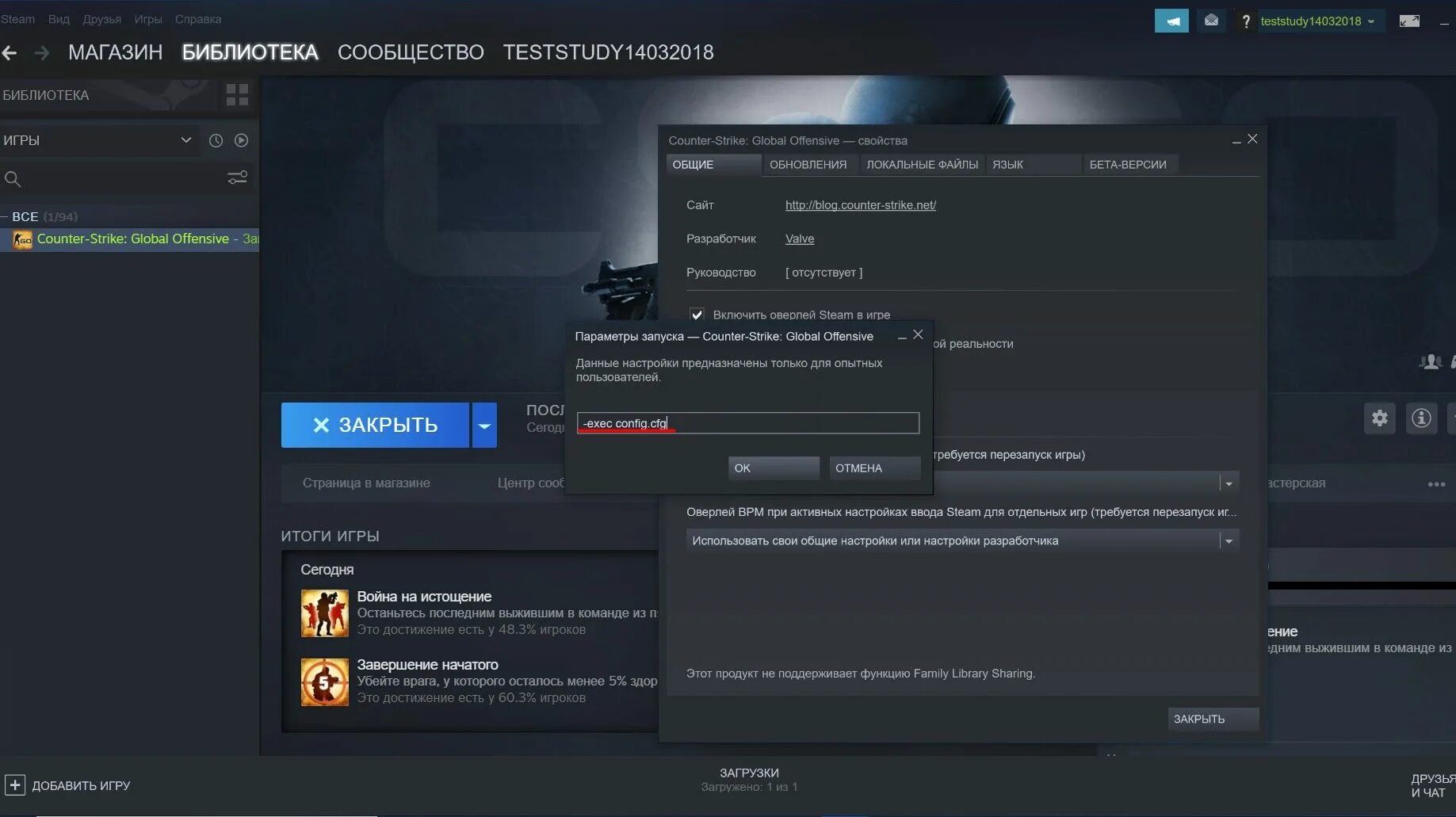Open game info circle icon

pos(1421,418)
